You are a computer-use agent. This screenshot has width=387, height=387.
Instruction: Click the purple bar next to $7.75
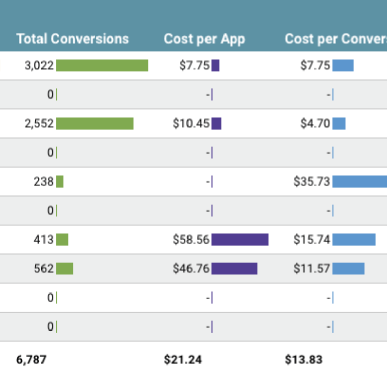pos(215,65)
